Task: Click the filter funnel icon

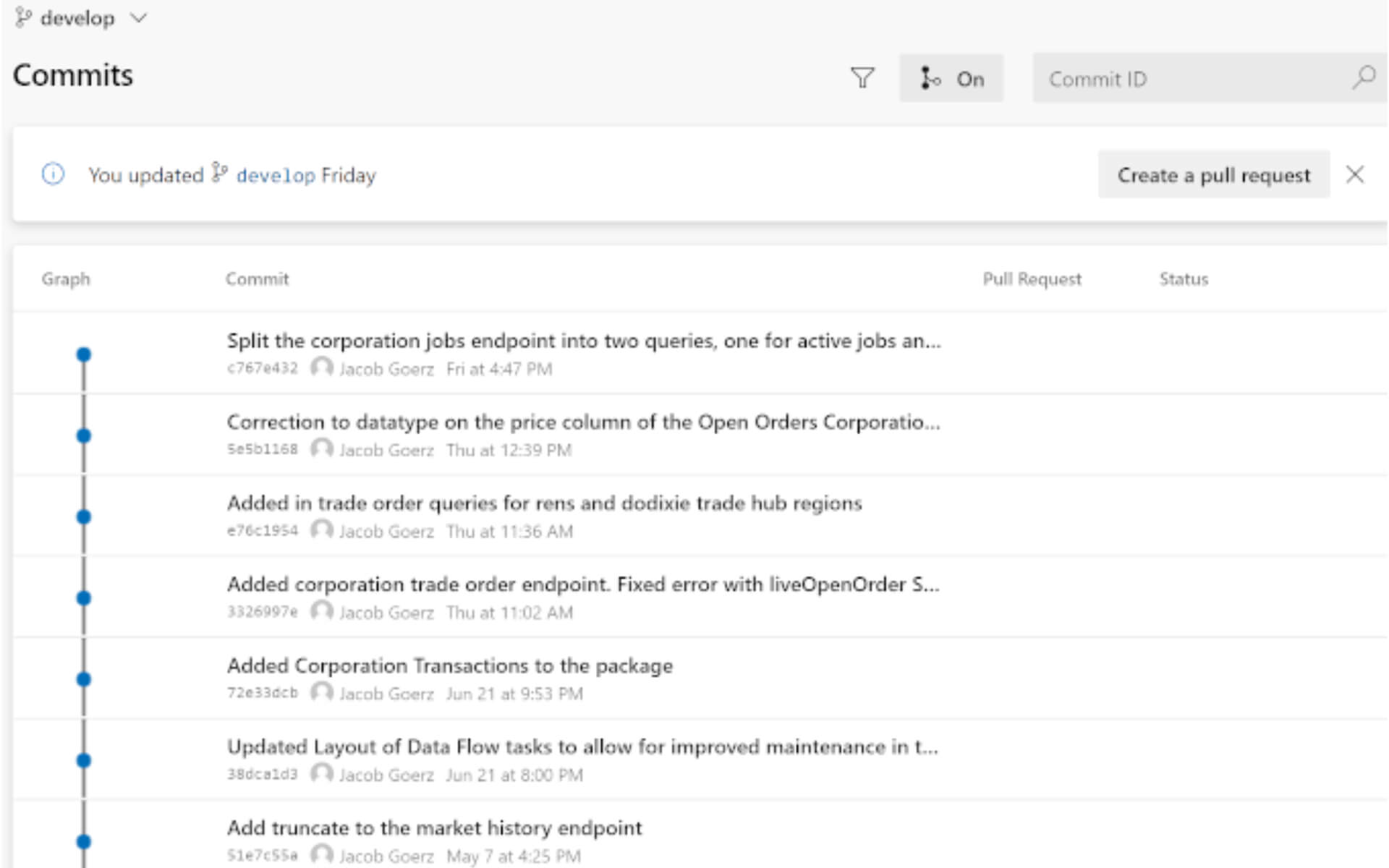Action: pos(862,78)
